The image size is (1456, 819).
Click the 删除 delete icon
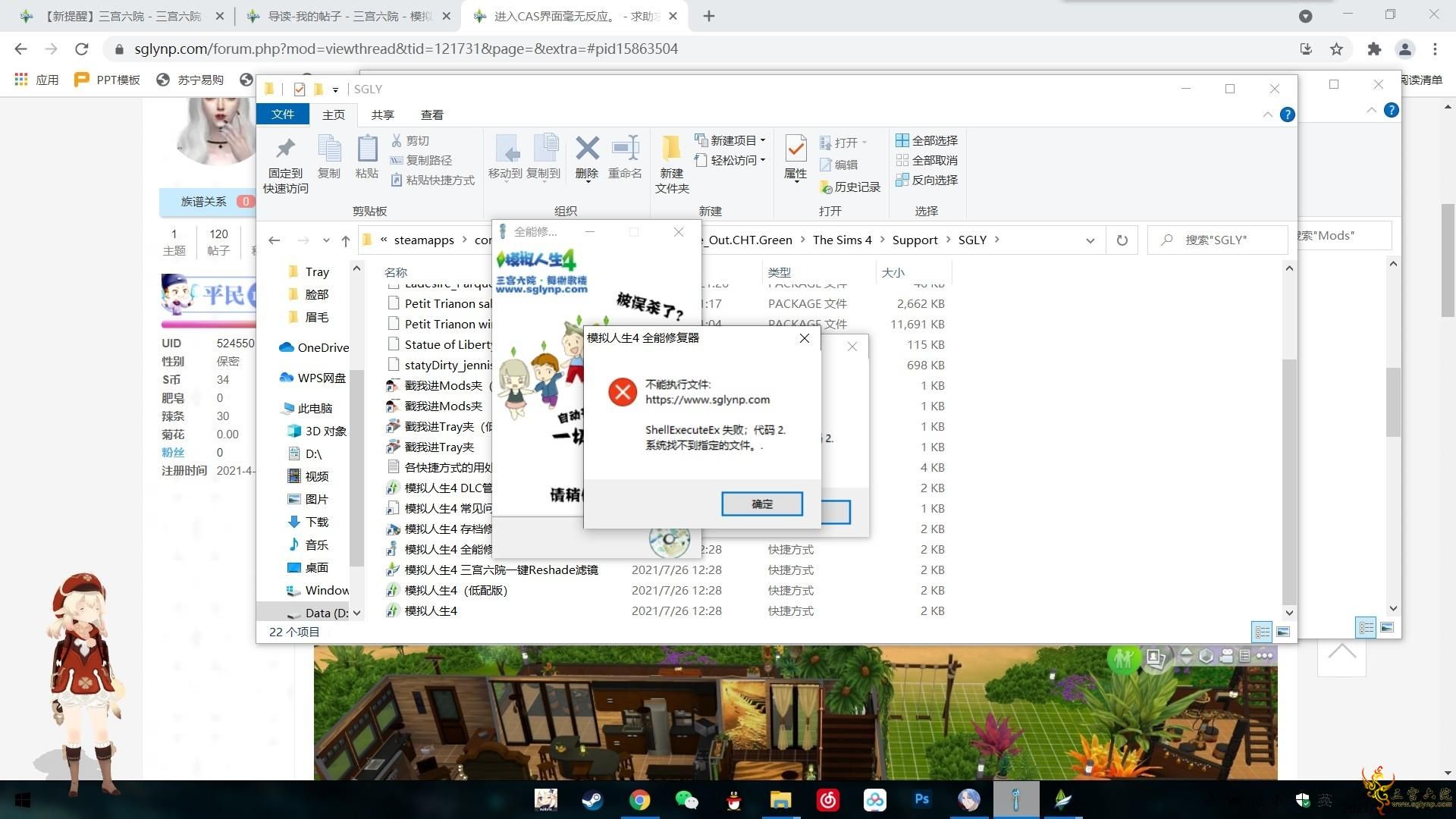point(587,149)
